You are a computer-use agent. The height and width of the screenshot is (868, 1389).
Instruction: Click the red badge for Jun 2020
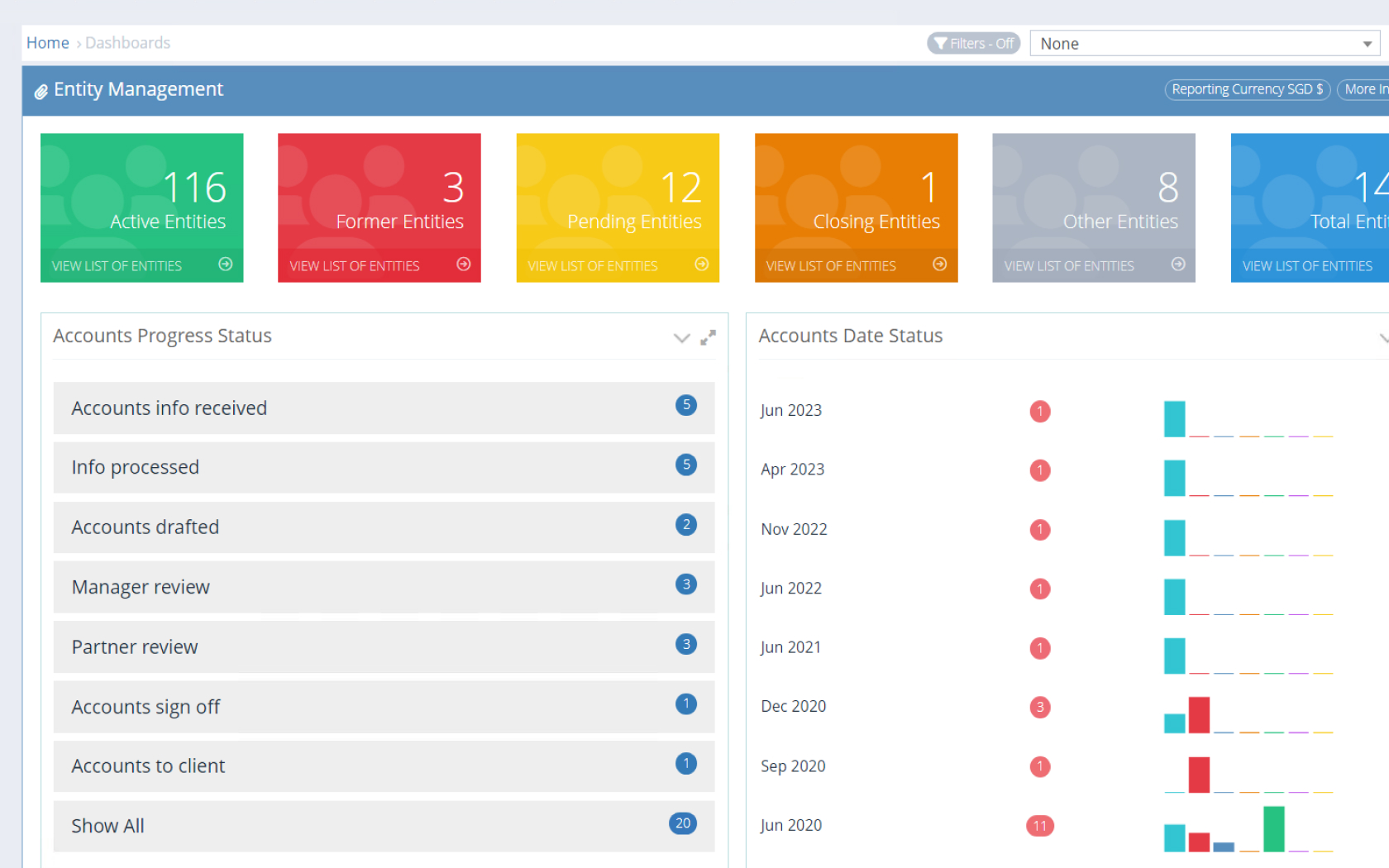tap(1039, 826)
